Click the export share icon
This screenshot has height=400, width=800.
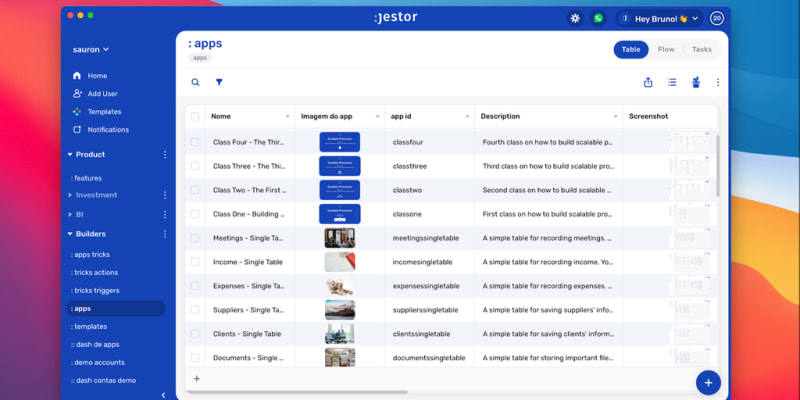click(648, 82)
